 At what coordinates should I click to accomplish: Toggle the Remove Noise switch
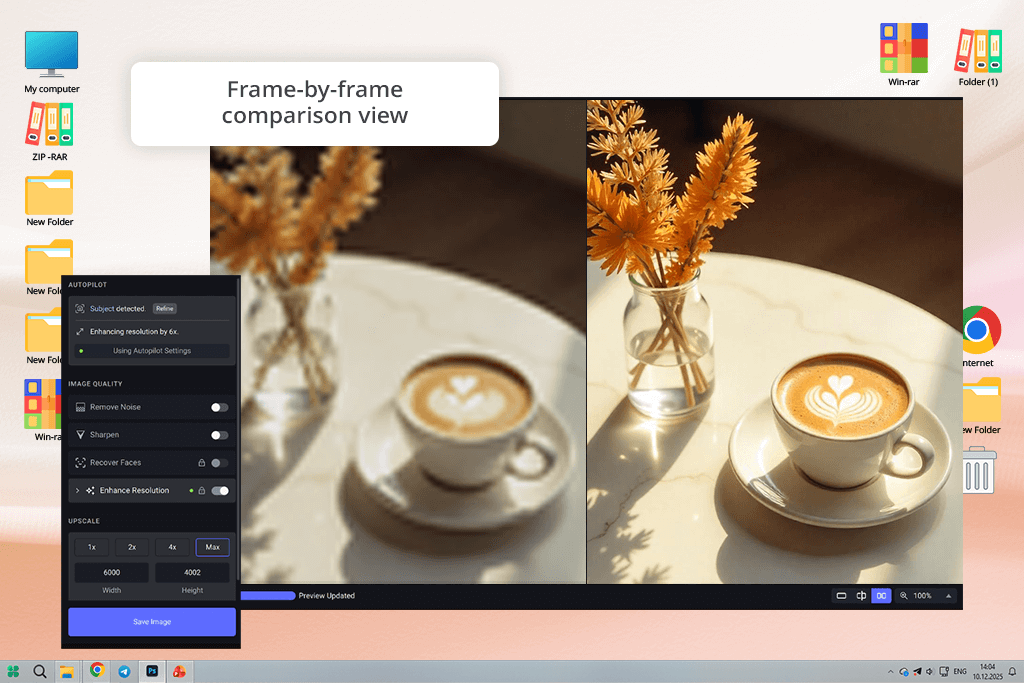pyautogui.click(x=219, y=407)
